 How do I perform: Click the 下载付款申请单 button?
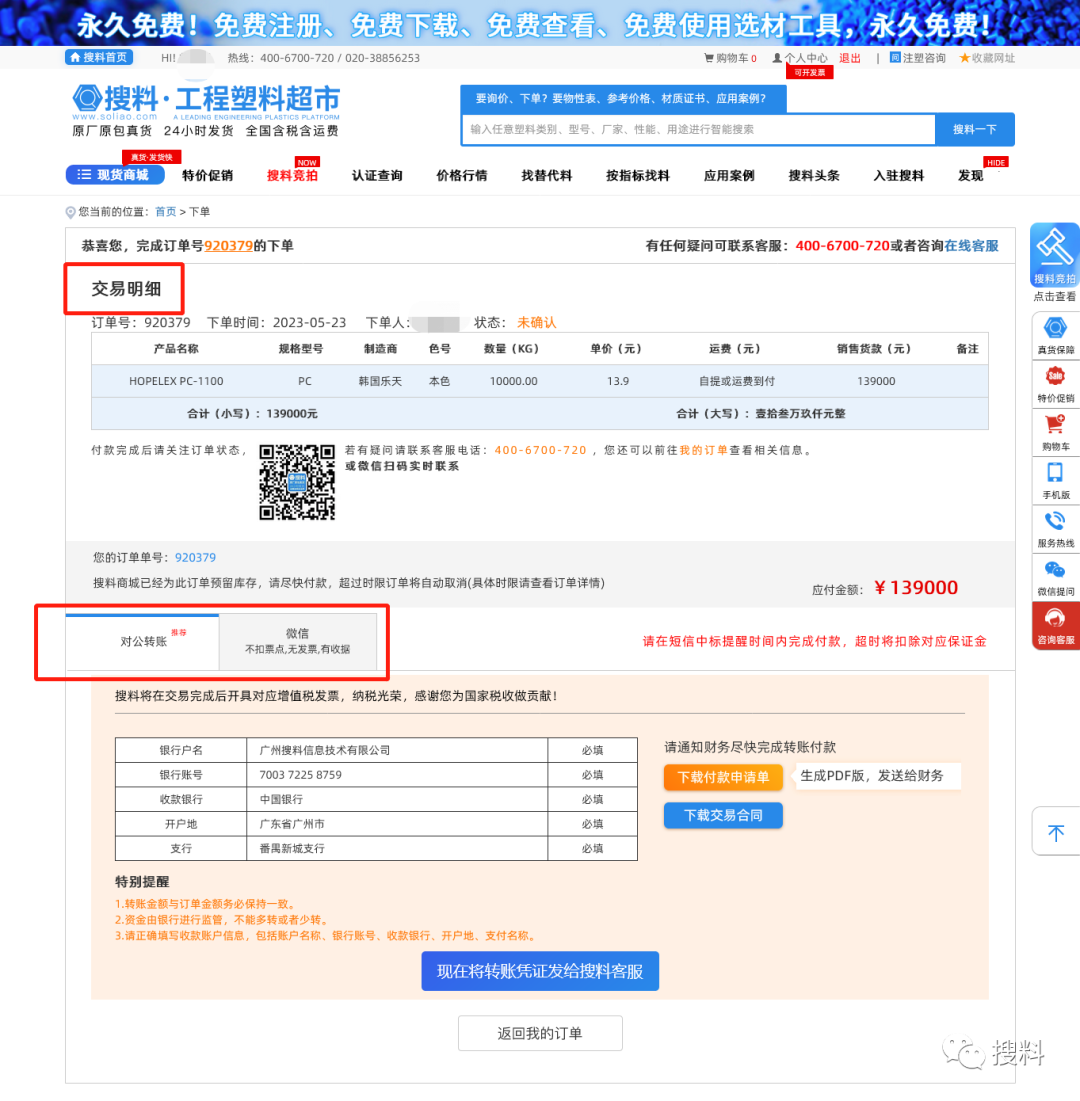click(723, 776)
